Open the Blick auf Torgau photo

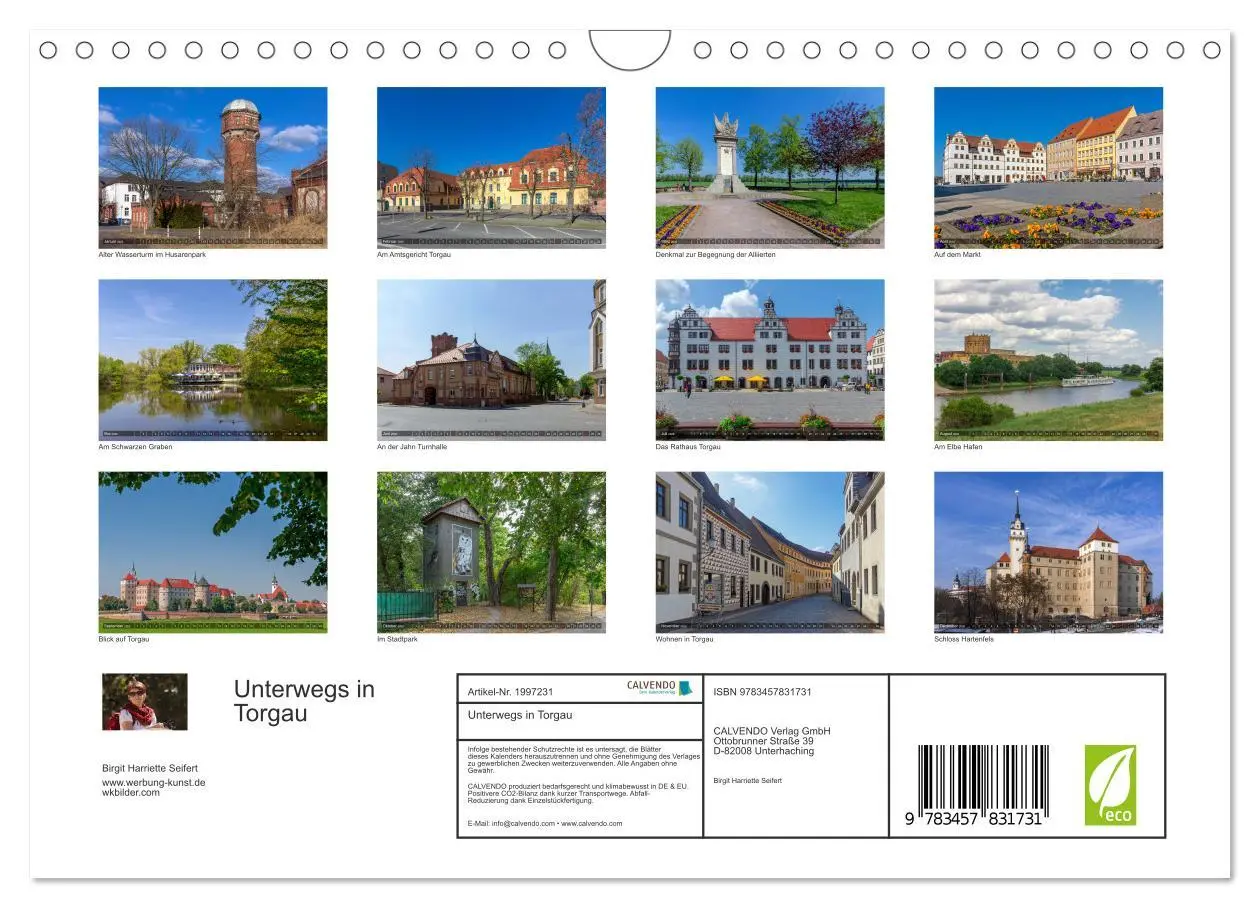[213, 552]
